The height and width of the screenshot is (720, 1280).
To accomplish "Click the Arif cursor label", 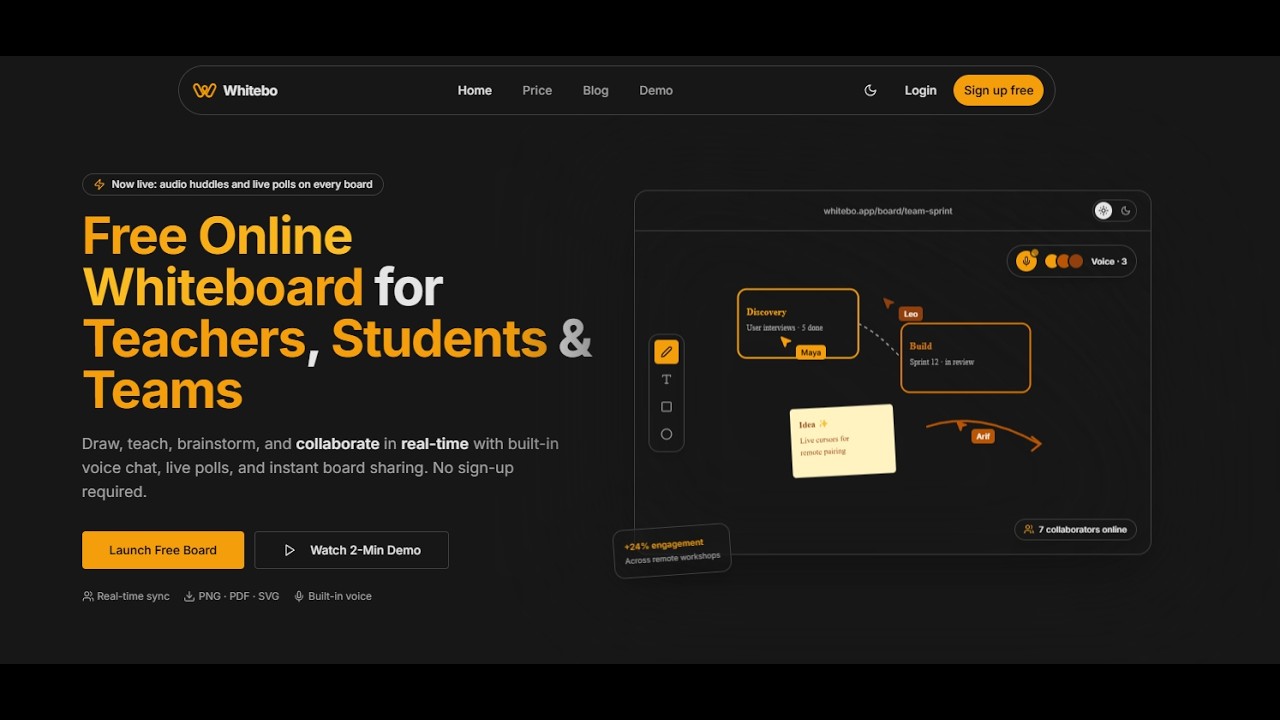I will coord(983,436).
